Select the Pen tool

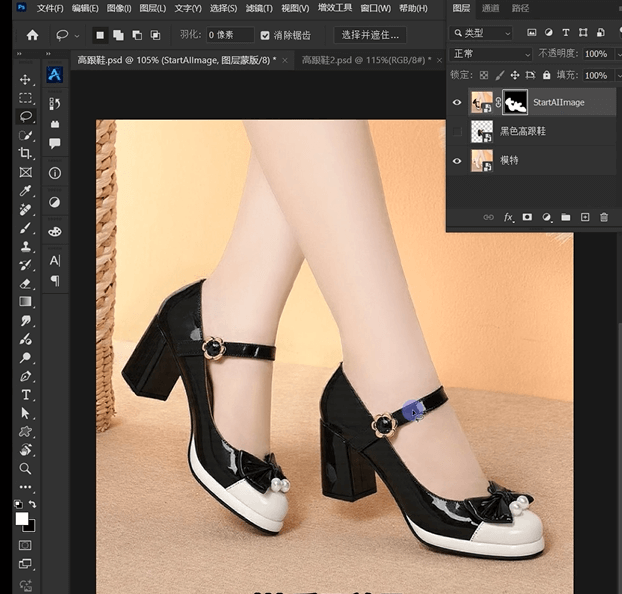point(25,376)
